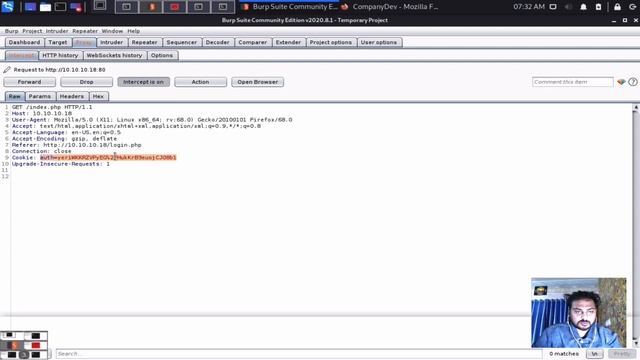The image size is (640, 360).
Task: Launch the terminal emulator panel icon
Action: [x=60, y=7]
